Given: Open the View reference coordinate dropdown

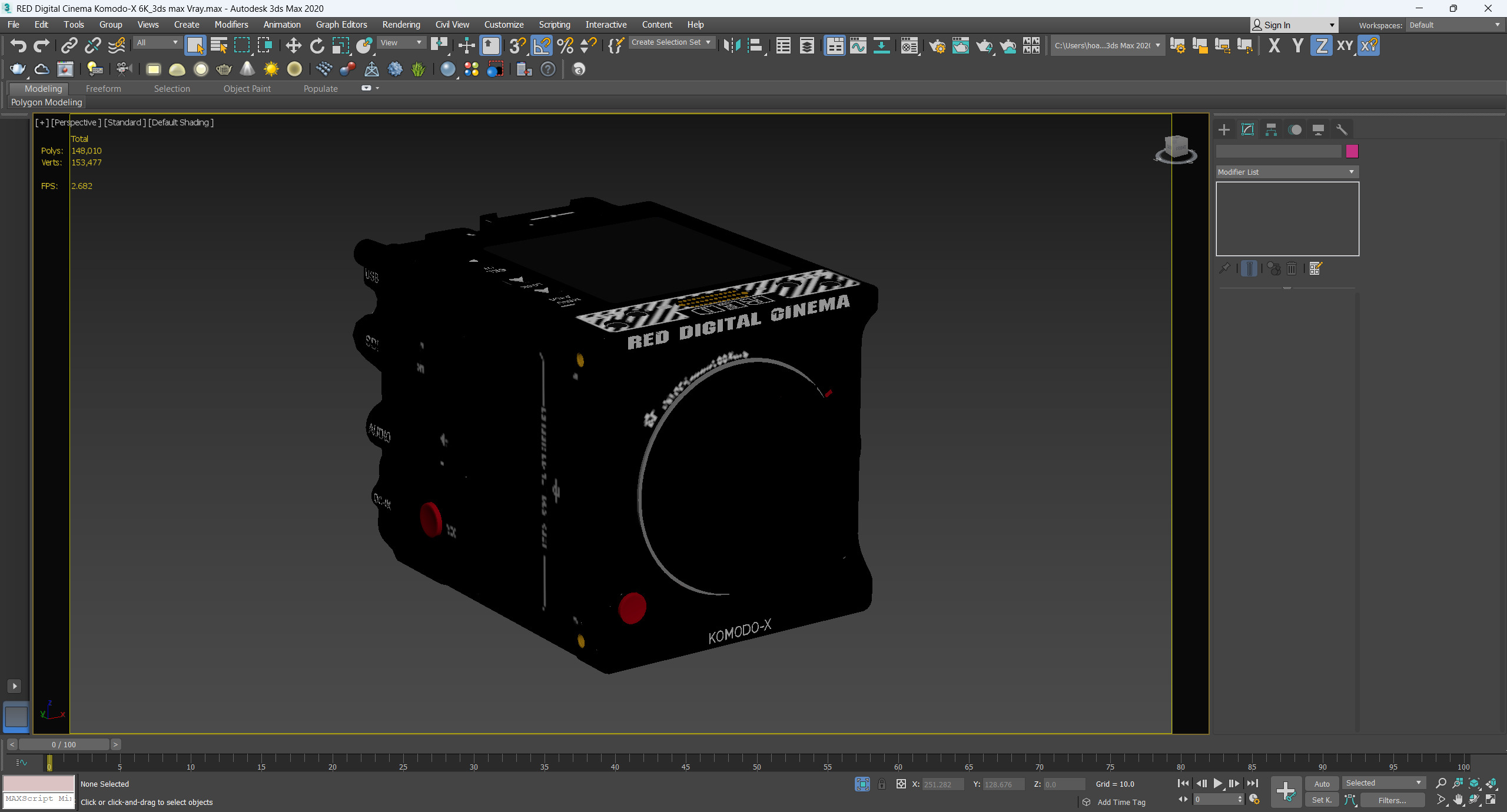Looking at the screenshot, I should [401, 42].
